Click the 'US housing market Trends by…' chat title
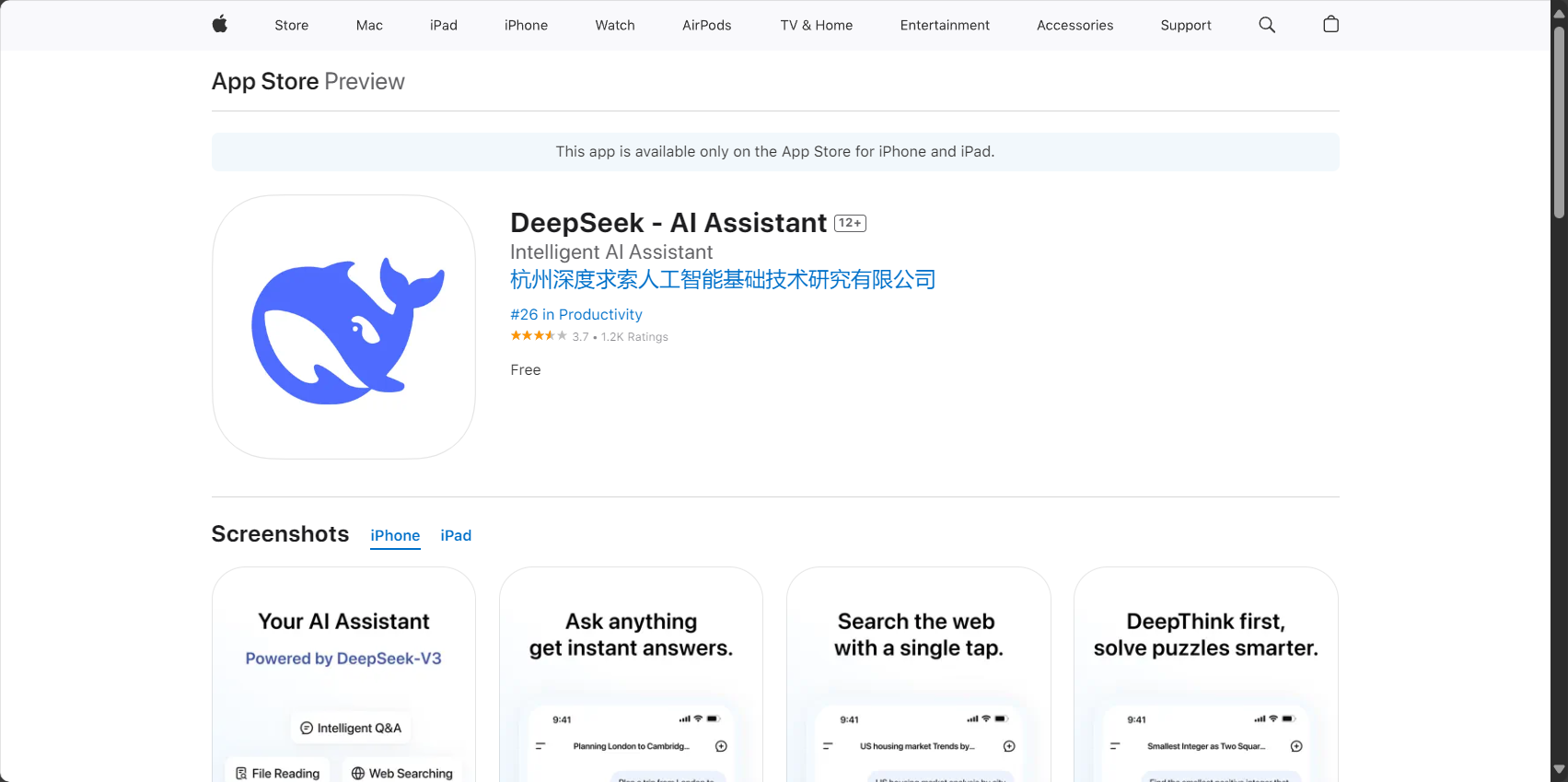This screenshot has width=1568, height=782. point(917,746)
